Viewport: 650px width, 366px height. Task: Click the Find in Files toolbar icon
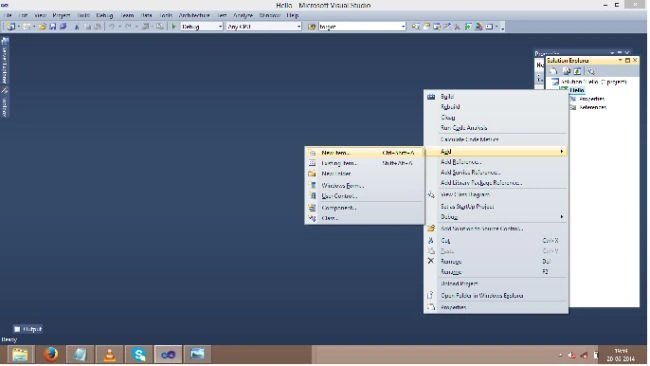[312, 27]
